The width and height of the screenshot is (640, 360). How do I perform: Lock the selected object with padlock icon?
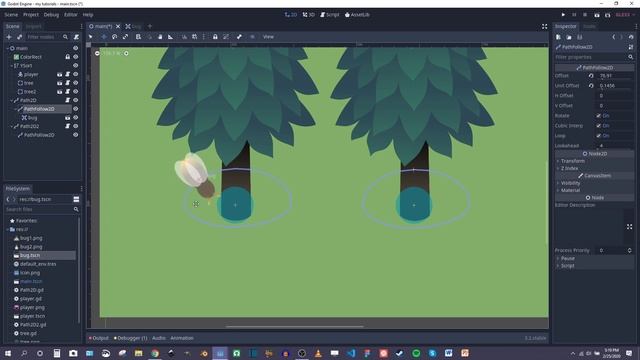point(215,37)
